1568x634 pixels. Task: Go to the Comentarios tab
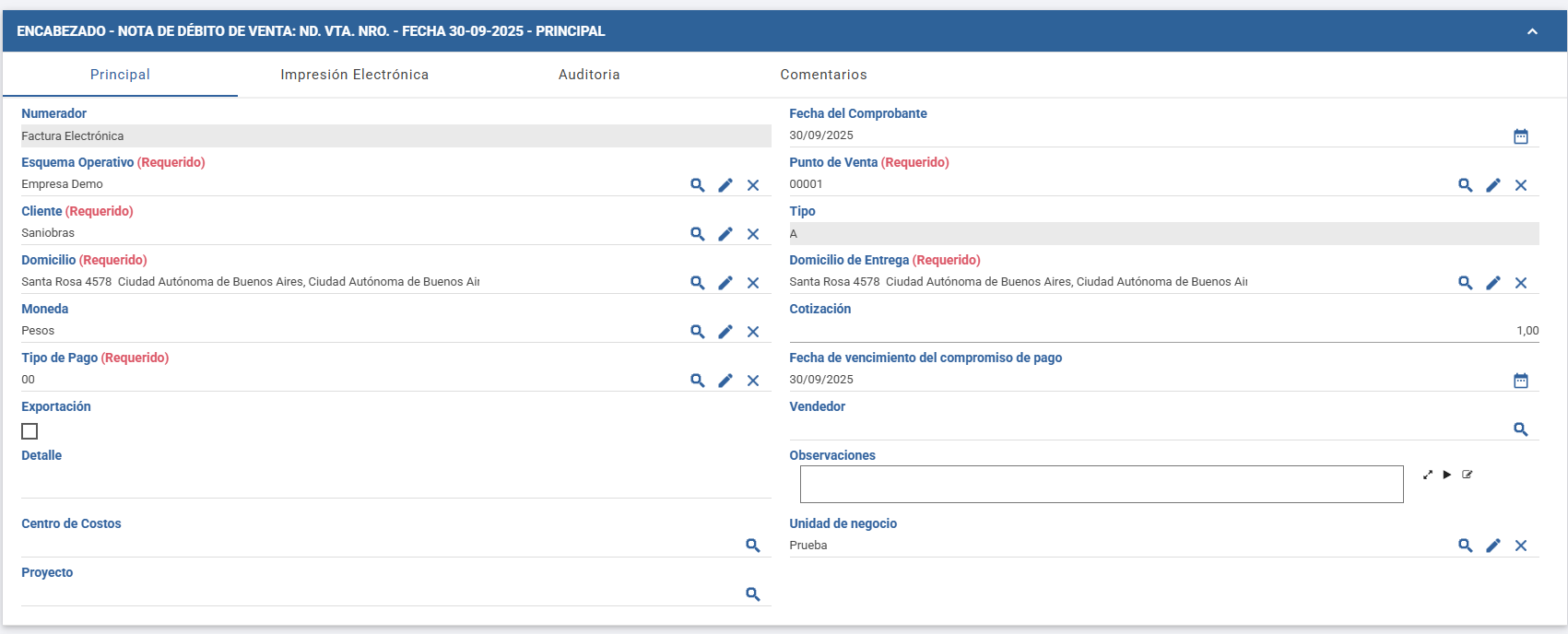click(x=823, y=75)
